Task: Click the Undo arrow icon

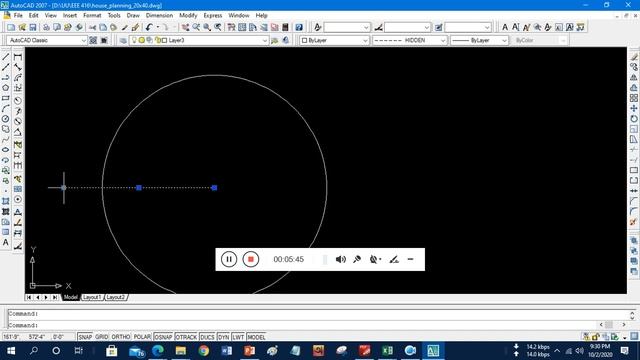Action: (149, 27)
